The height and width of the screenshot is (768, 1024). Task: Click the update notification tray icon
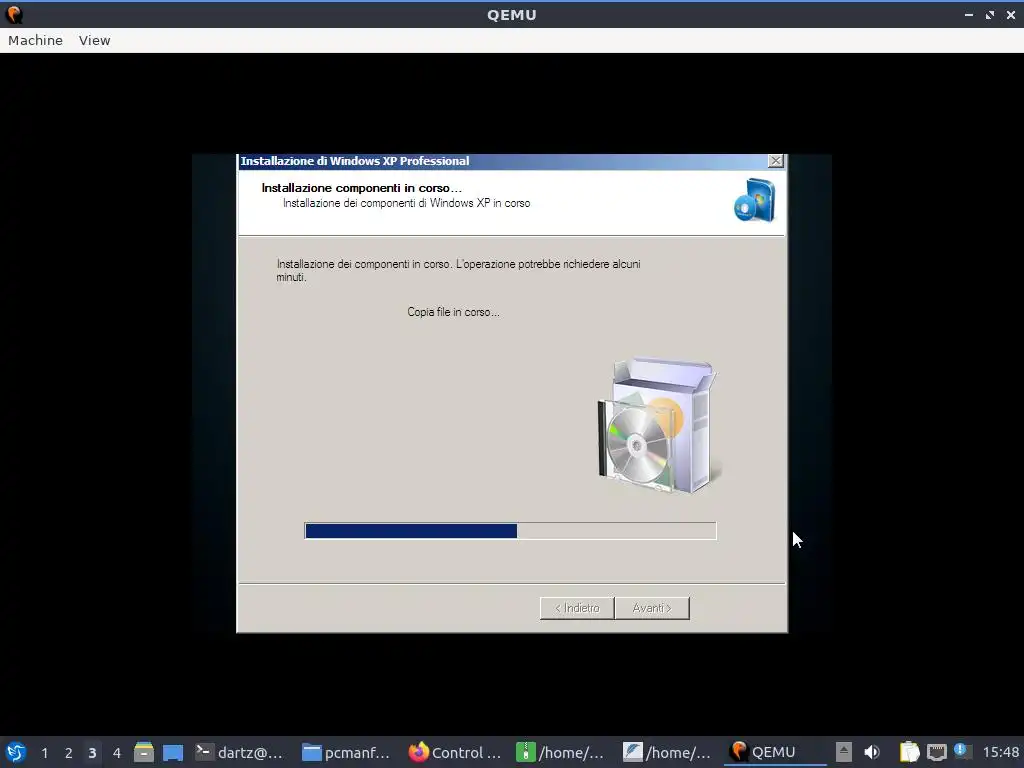click(961, 751)
